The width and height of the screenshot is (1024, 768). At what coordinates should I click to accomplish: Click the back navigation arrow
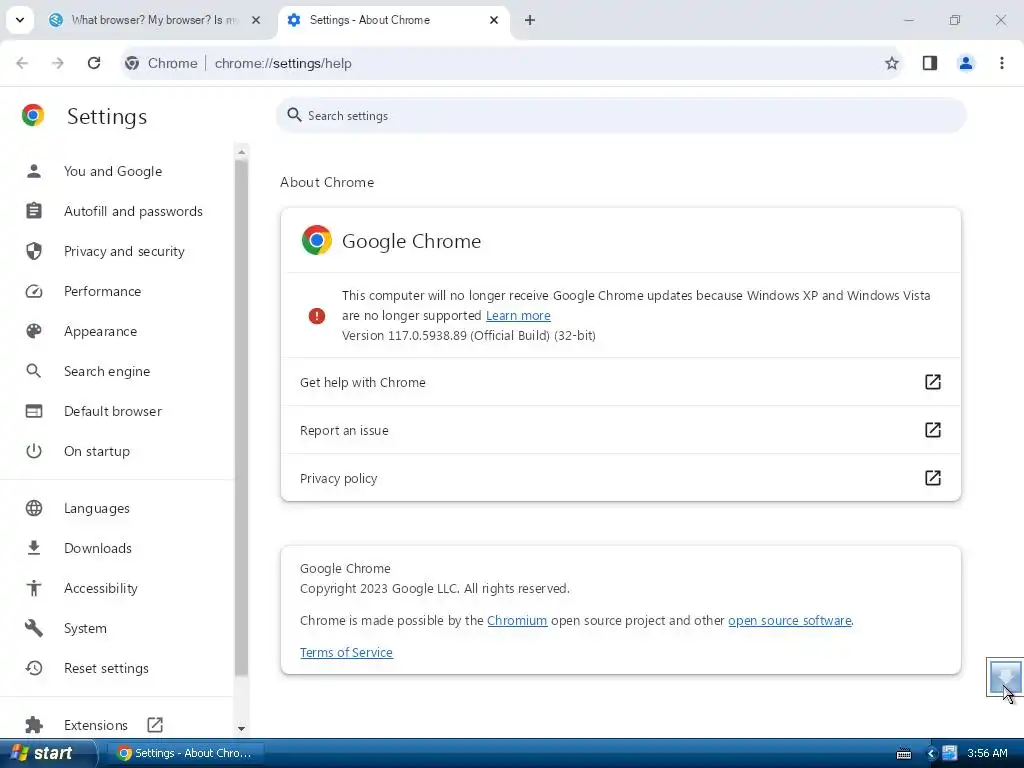coord(22,63)
